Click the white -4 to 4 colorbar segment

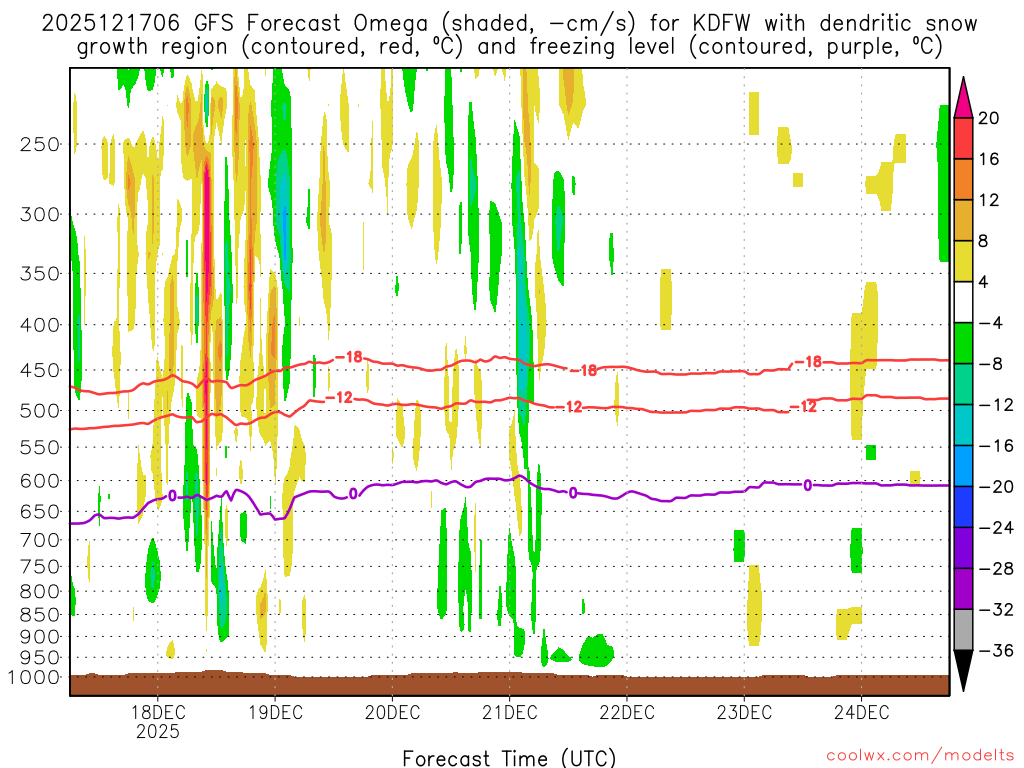click(963, 302)
